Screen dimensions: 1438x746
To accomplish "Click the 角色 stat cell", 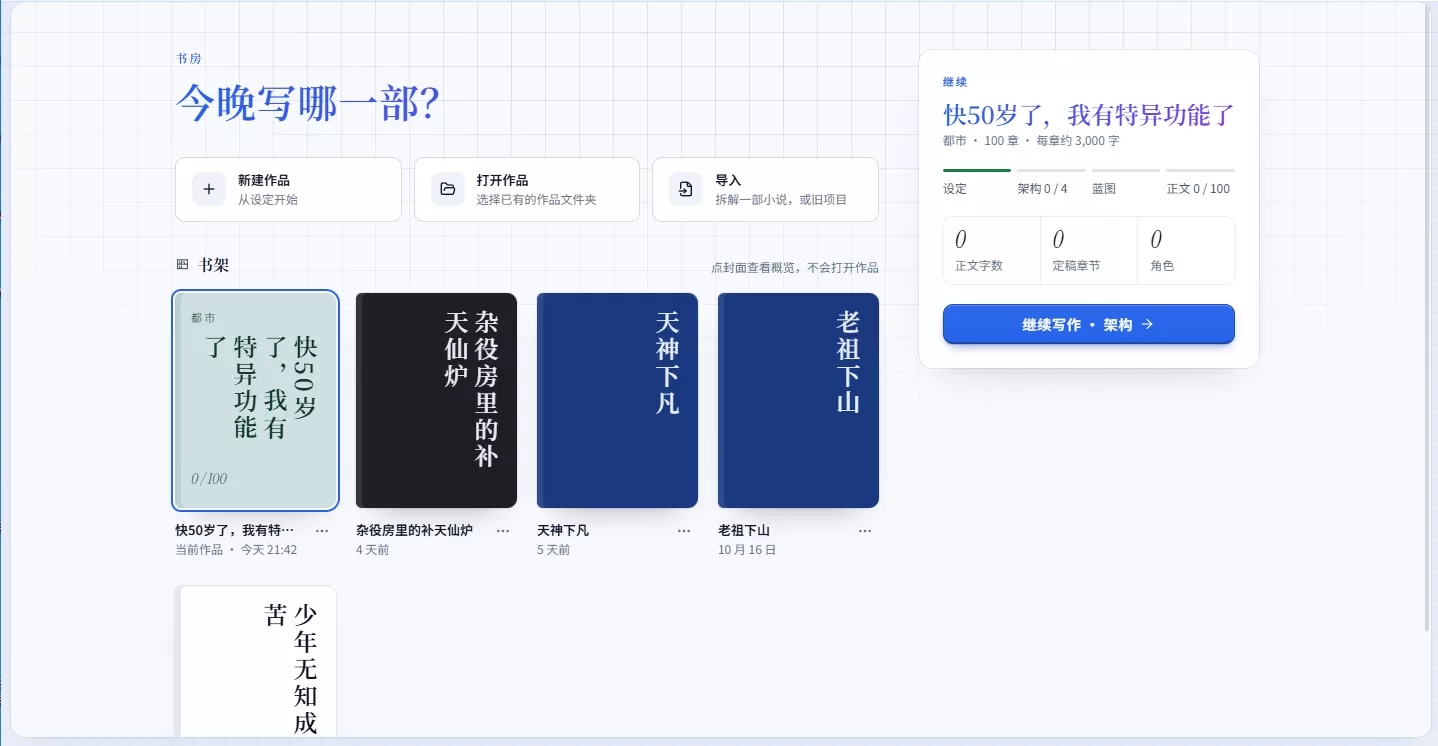I will tap(1186, 251).
